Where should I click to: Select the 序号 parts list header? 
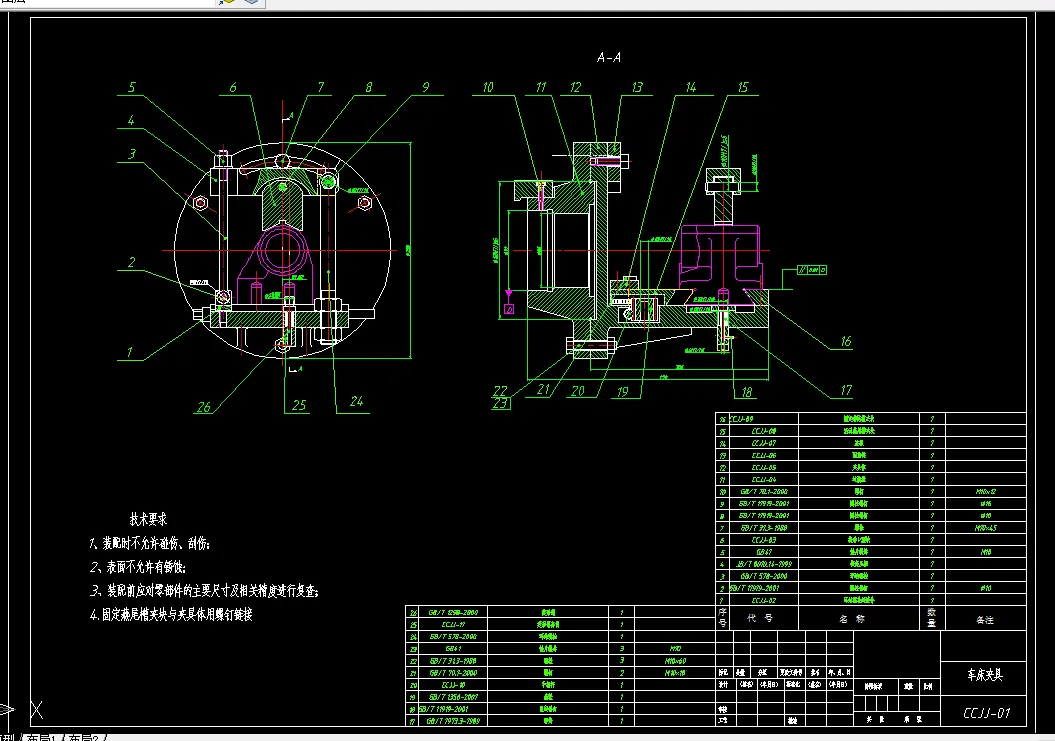coord(723,619)
